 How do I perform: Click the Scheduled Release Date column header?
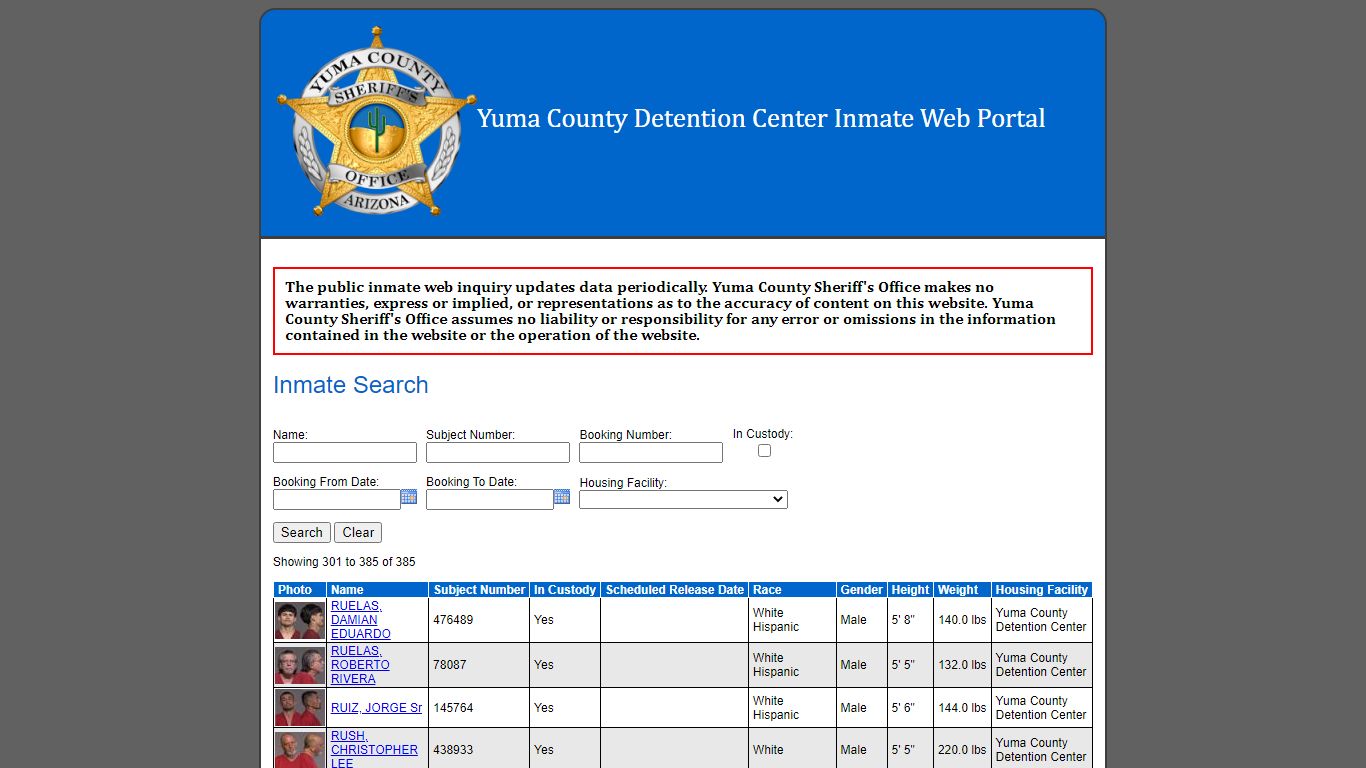coord(675,590)
